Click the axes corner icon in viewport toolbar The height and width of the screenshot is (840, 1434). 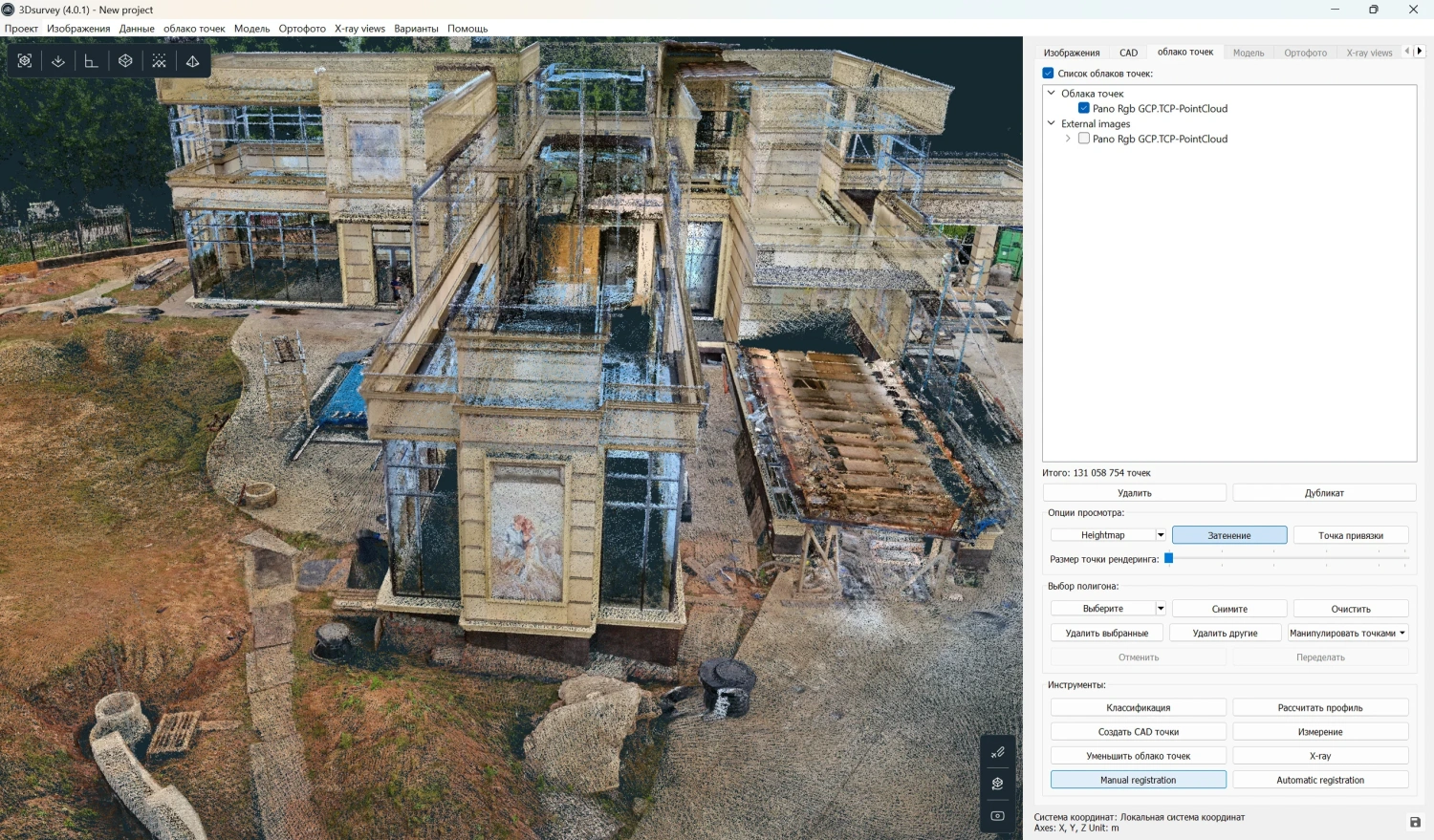(x=91, y=61)
